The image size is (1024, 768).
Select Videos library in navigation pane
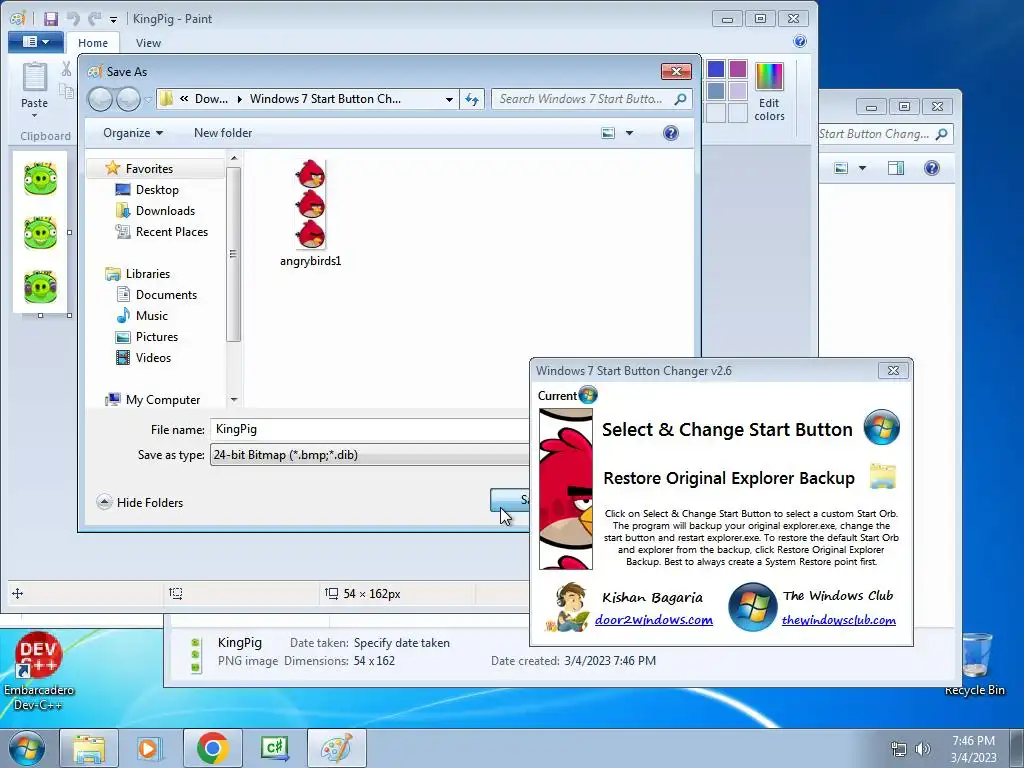click(153, 358)
